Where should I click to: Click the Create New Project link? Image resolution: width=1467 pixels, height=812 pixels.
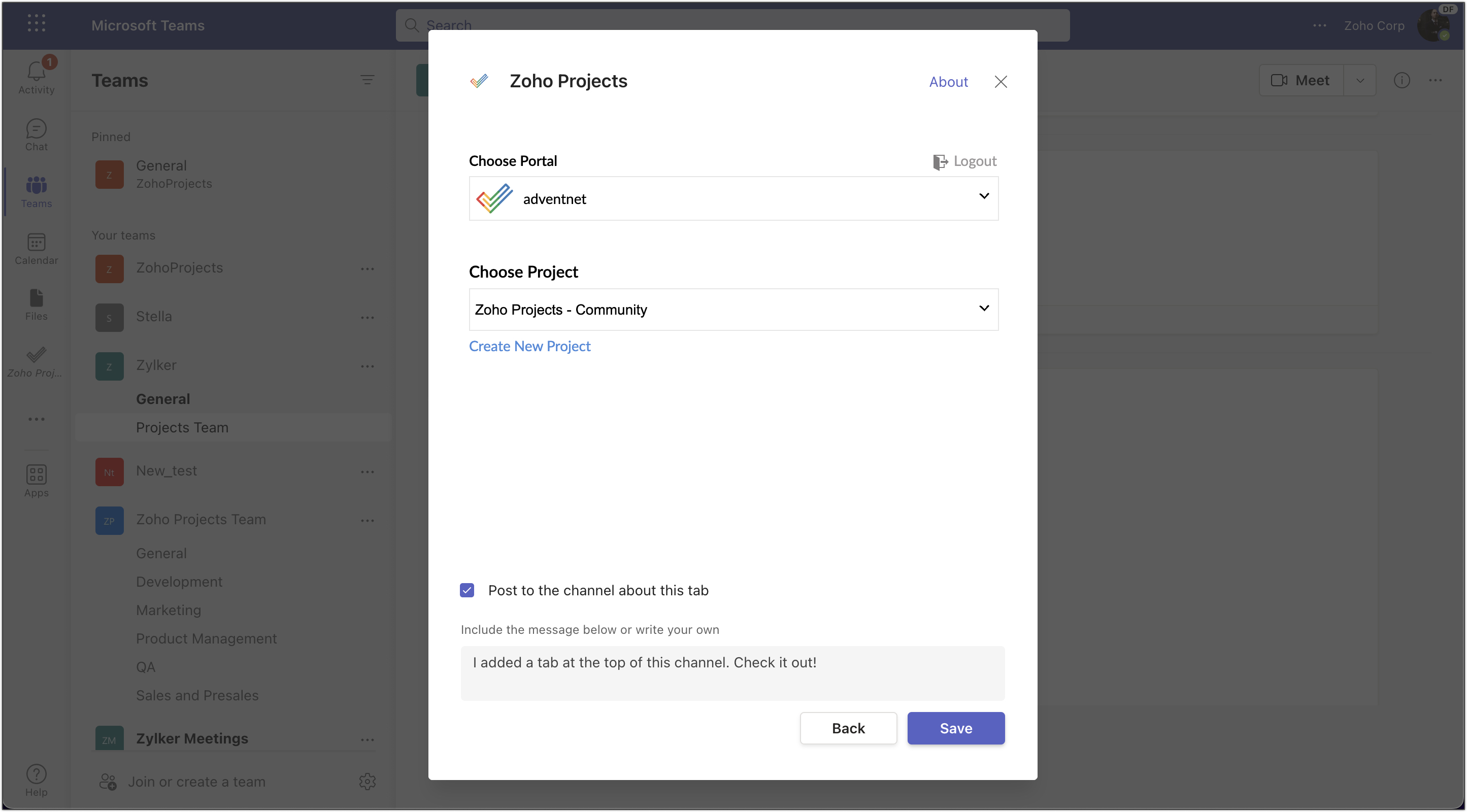(x=529, y=346)
